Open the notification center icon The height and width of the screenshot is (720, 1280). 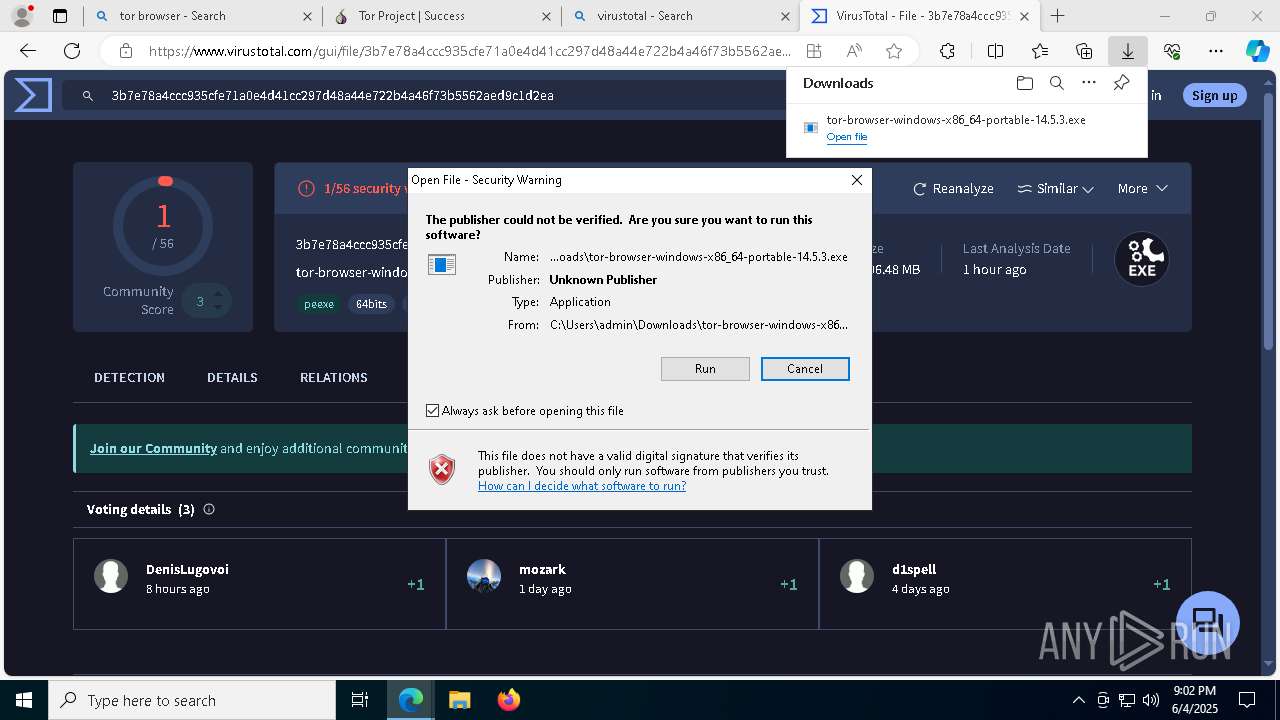point(1247,700)
